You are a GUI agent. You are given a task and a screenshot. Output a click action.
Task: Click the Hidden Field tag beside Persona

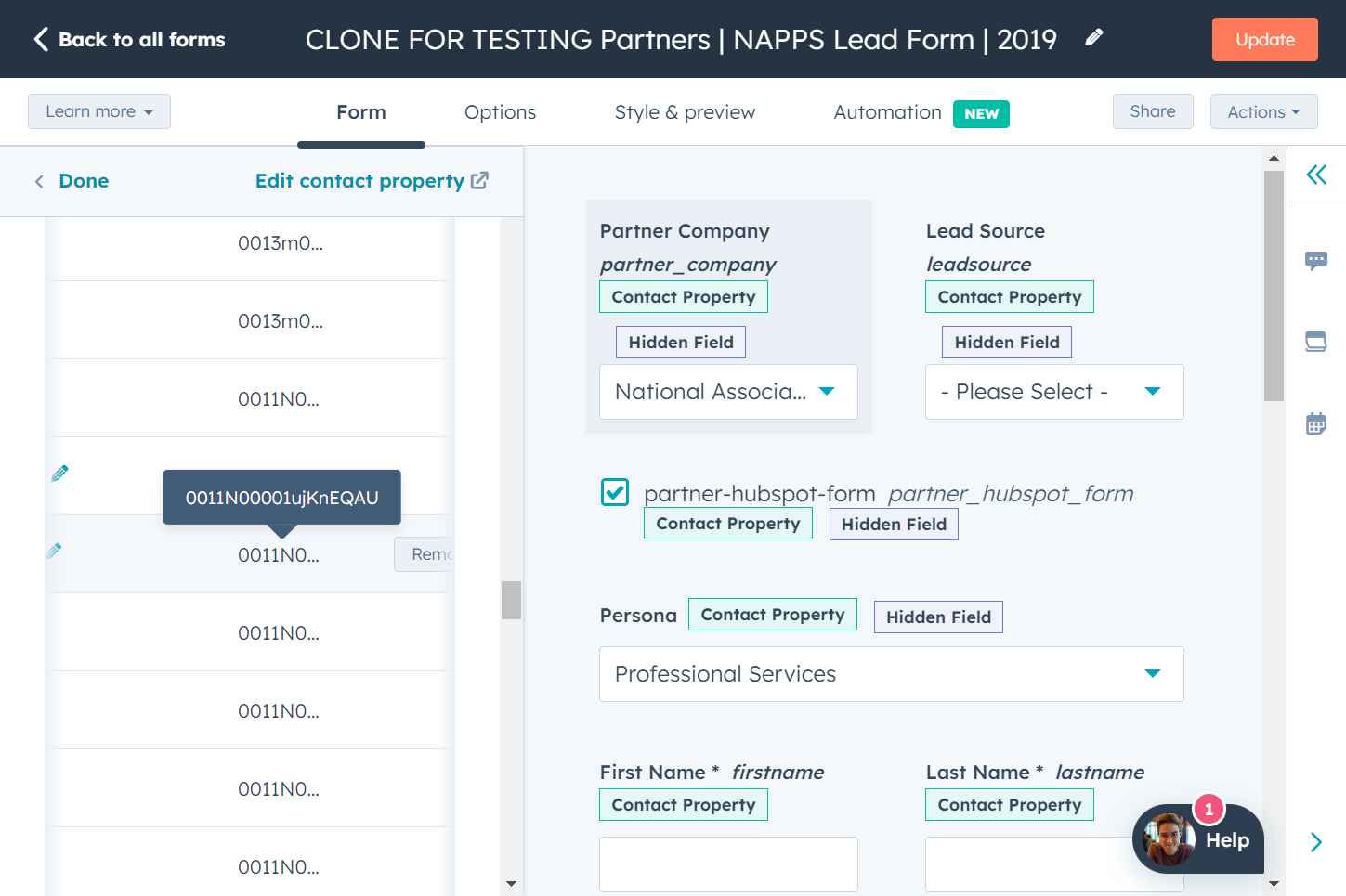pyautogui.click(x=938, y=617)
